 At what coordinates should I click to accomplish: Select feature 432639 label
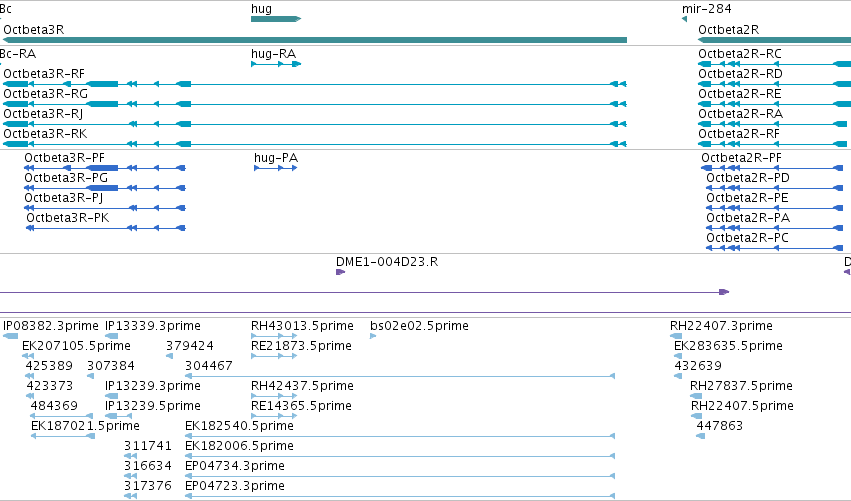[x=698, y=366]
